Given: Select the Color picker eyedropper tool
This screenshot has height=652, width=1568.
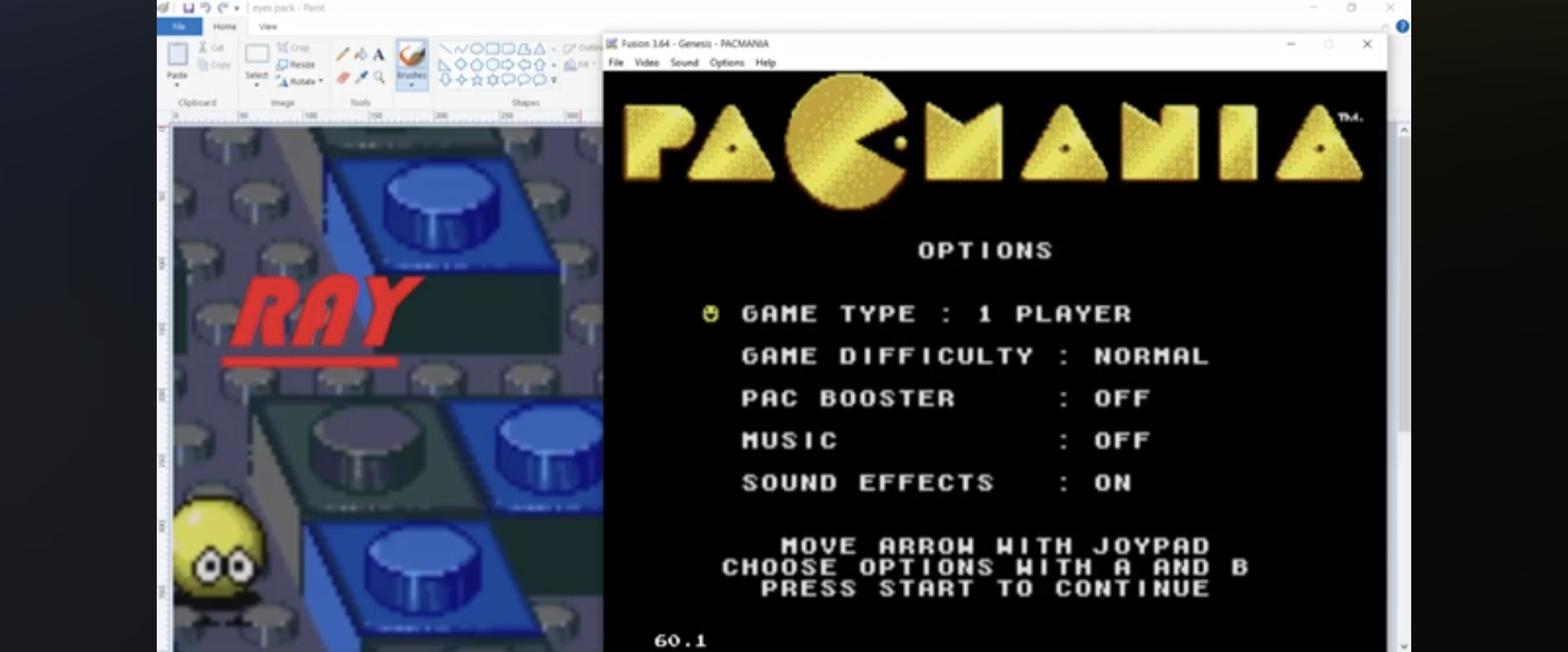Looking at the screenshot, I should (361, 78).
